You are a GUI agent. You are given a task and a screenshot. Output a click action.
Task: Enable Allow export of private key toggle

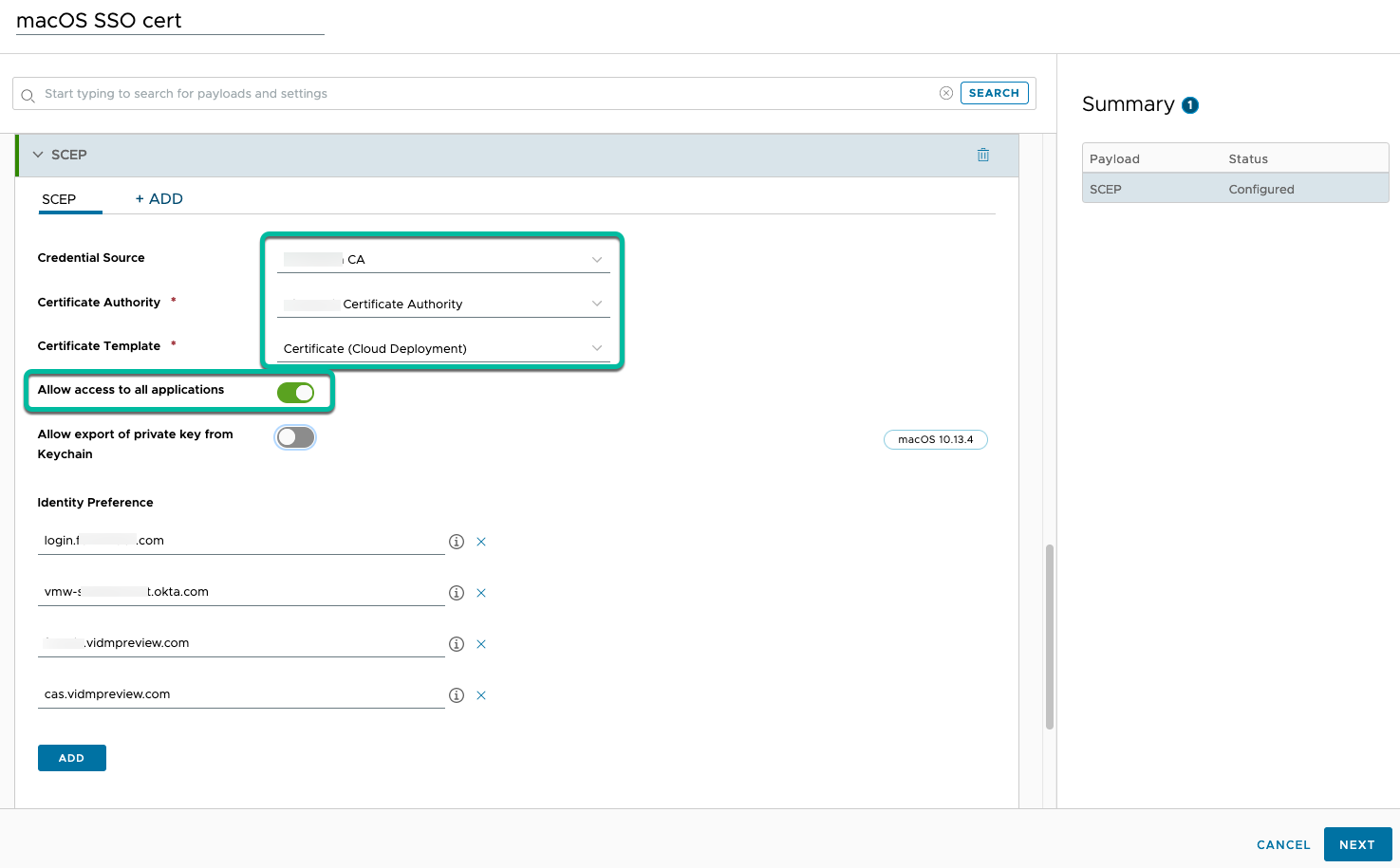tap(295, 437)
